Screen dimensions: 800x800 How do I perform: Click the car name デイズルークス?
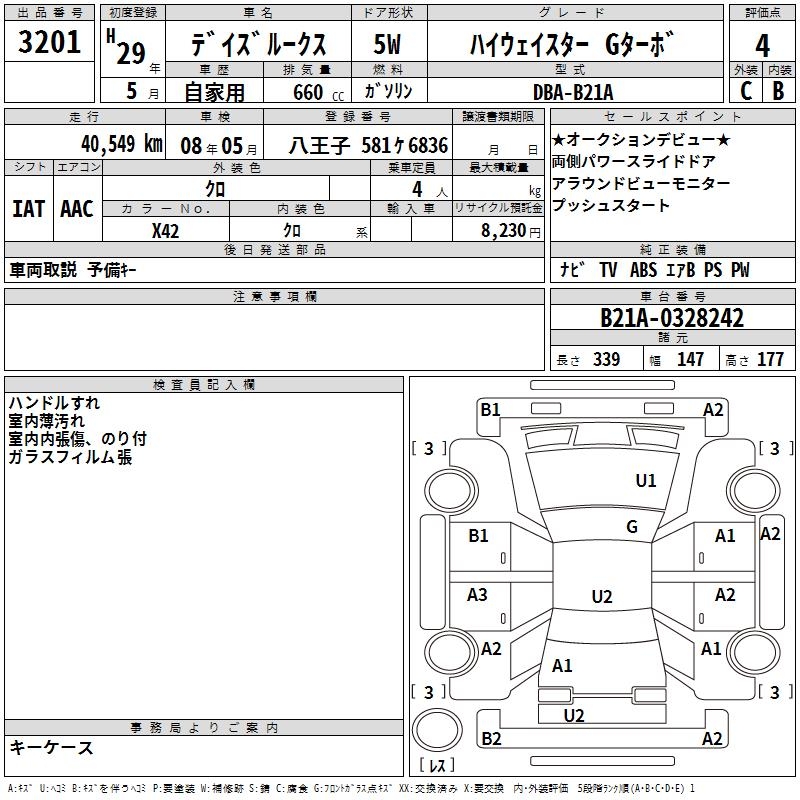[259, 44]
